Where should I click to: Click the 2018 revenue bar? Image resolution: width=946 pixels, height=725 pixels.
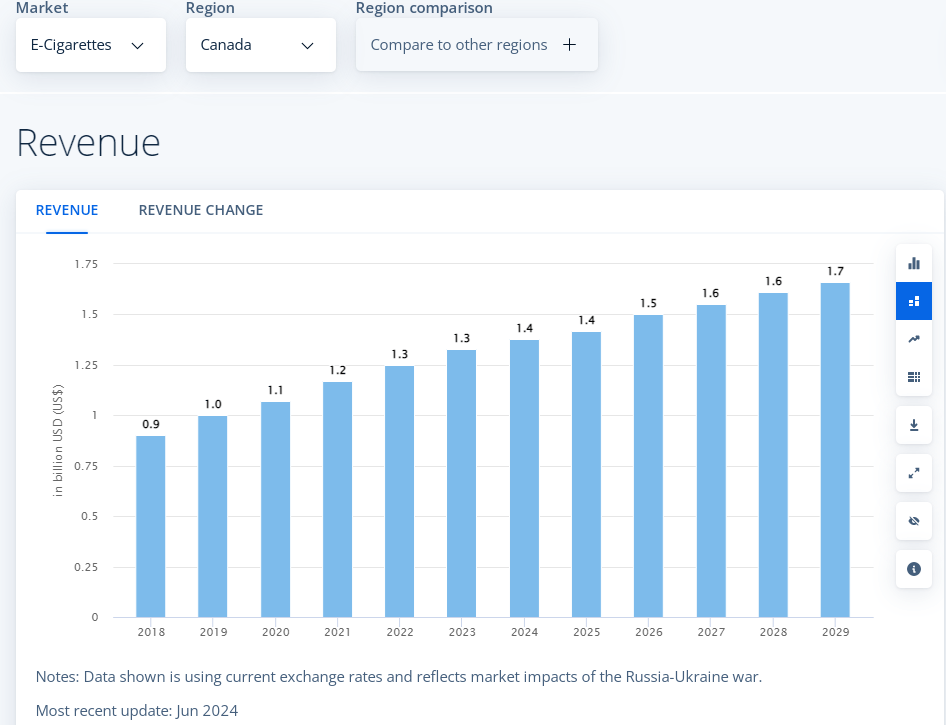point(151,526)
